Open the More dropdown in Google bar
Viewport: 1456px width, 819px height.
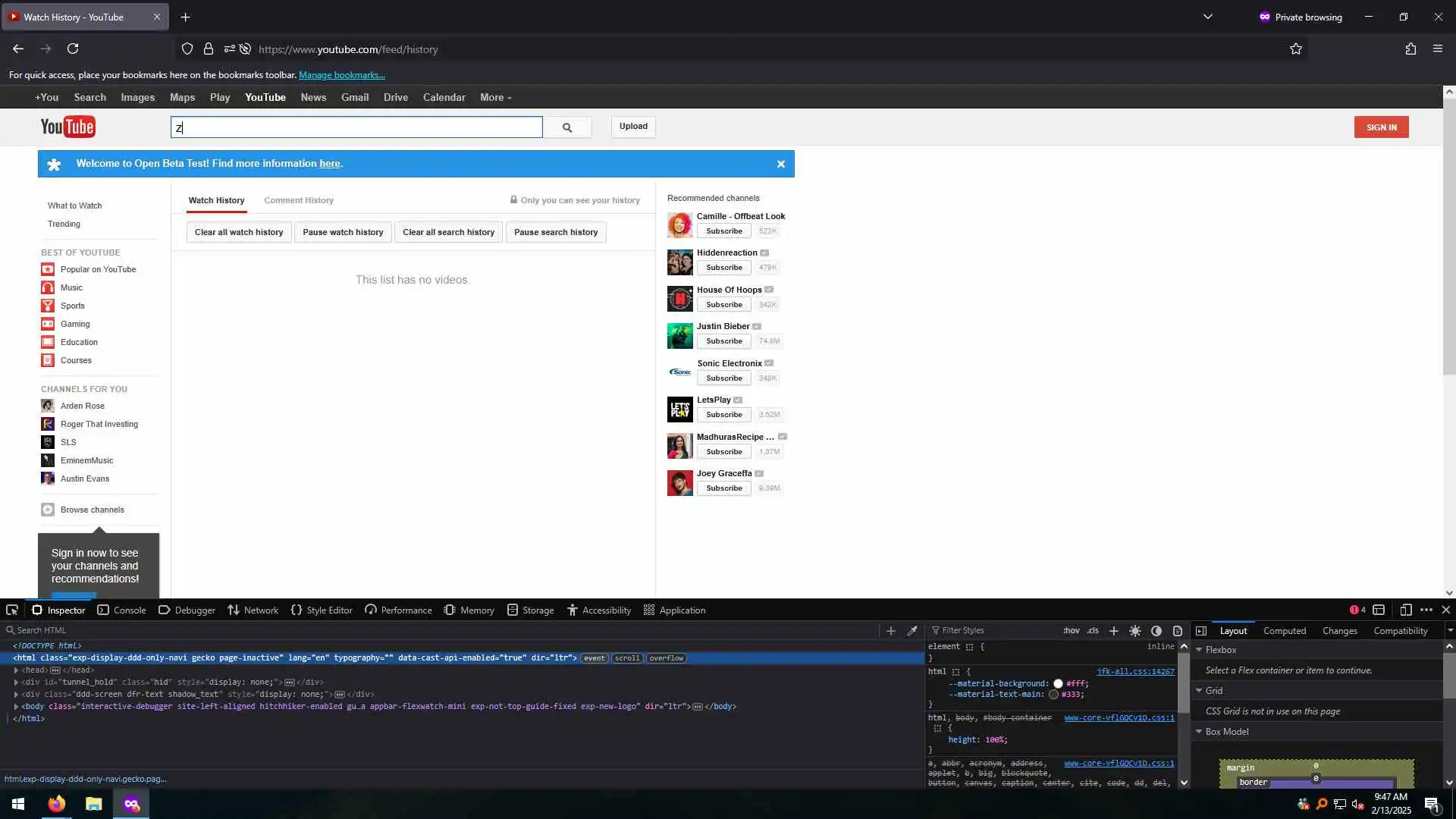[495, 98]
